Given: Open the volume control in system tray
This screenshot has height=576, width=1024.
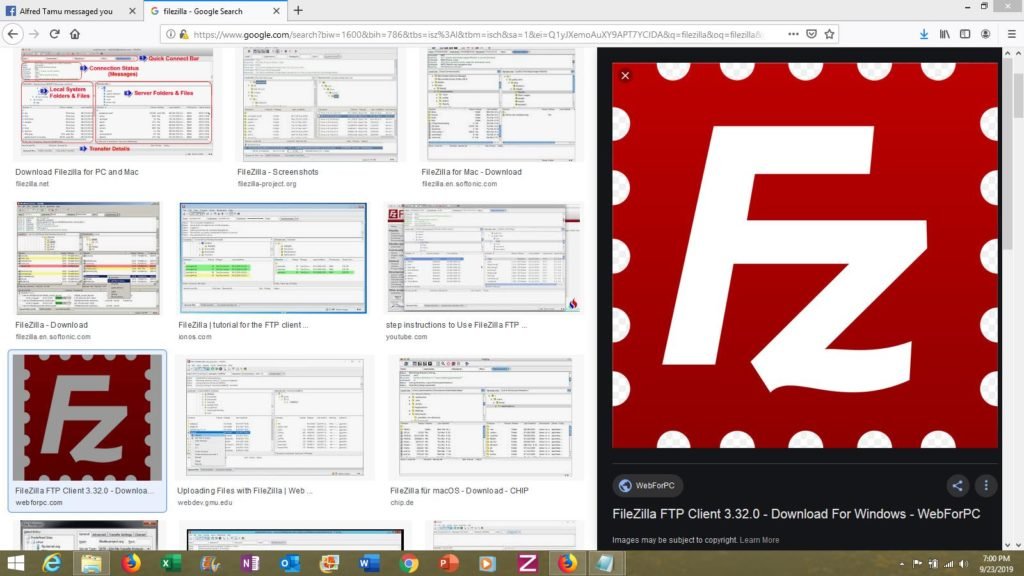Looking at the screenshot, I should point(963,564).
